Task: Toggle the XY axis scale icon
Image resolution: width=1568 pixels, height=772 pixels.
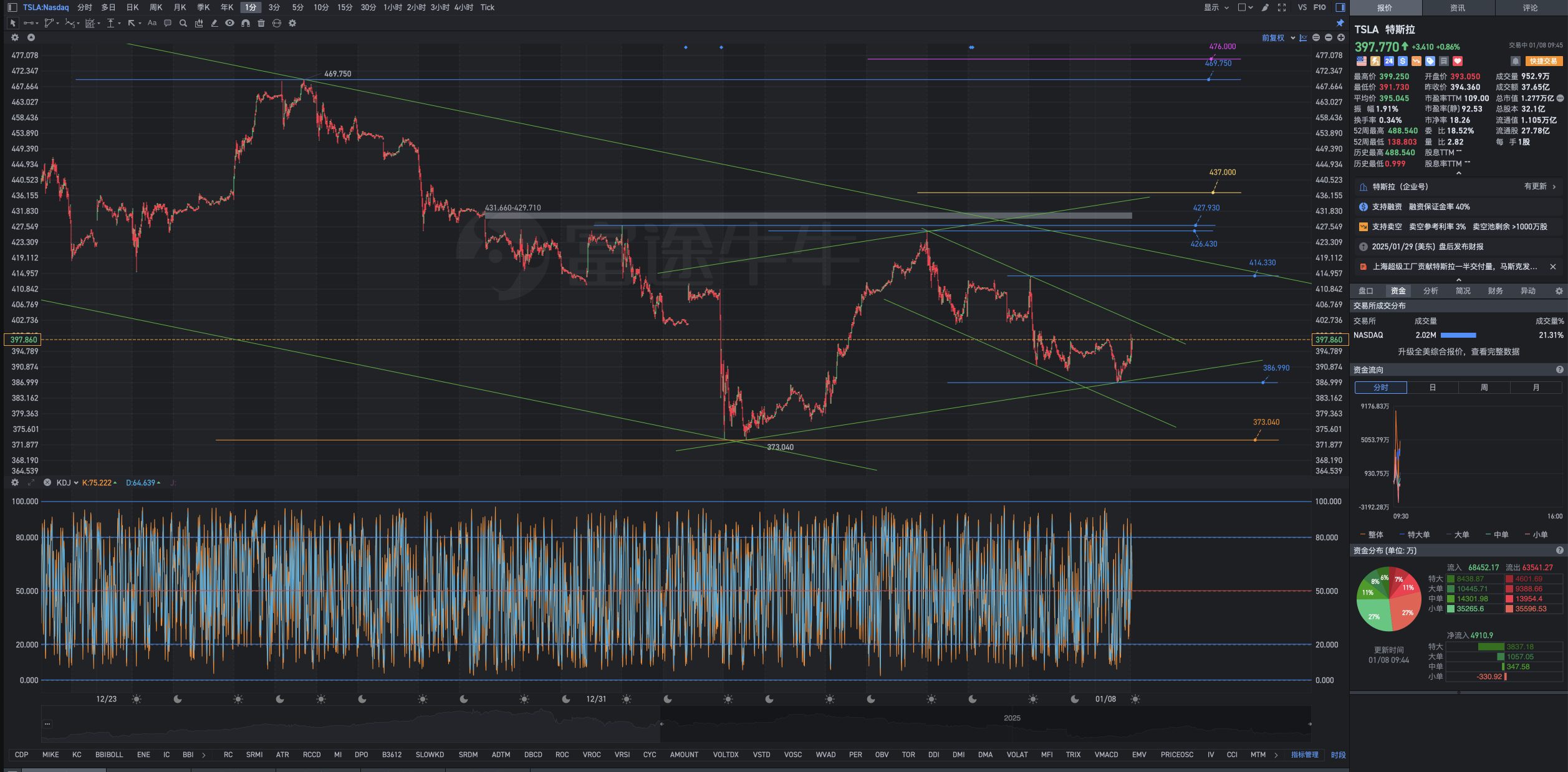Action: click(1303, 38)
